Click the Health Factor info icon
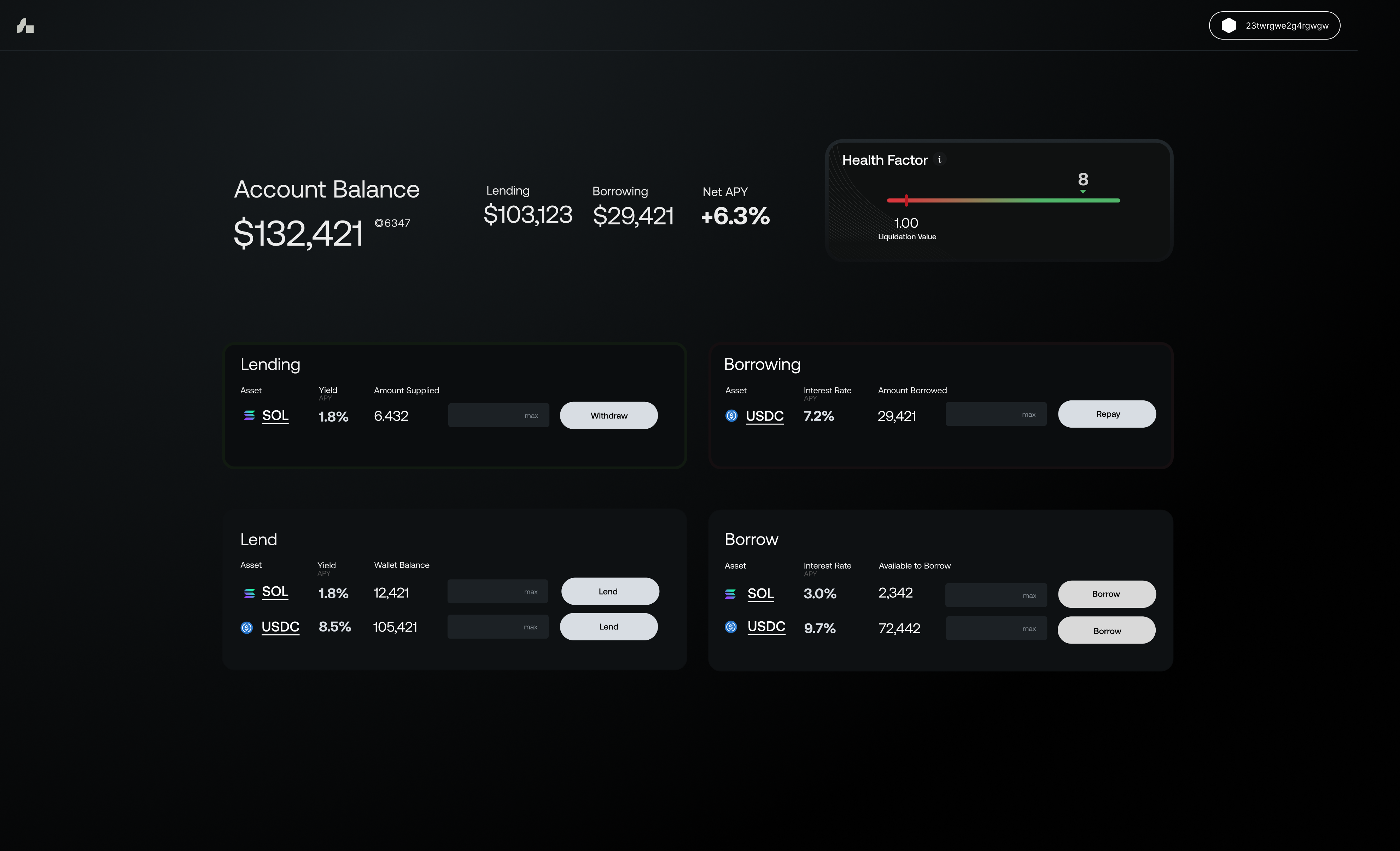Viewport: 1400px width, 851px height. point(940,160)
